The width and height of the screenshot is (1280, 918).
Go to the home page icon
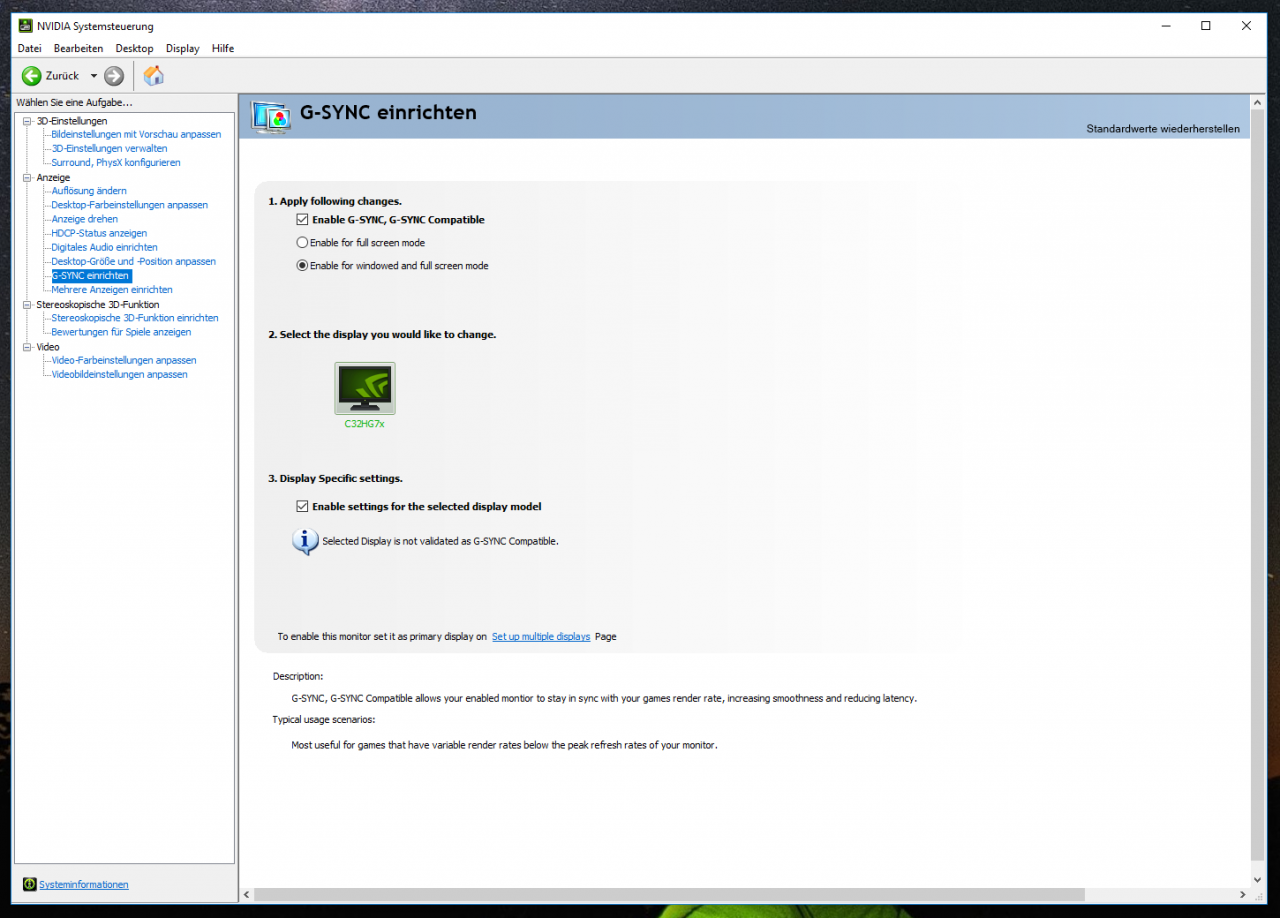point(154,76)
